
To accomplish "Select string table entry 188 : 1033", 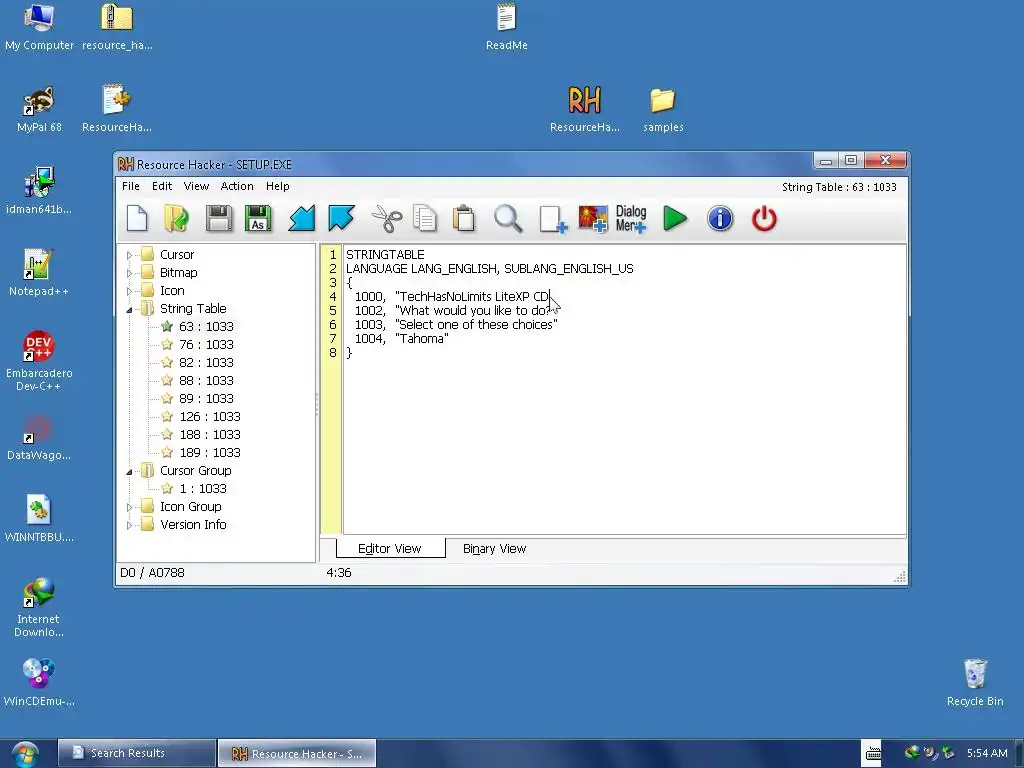I will click(209, 434).
